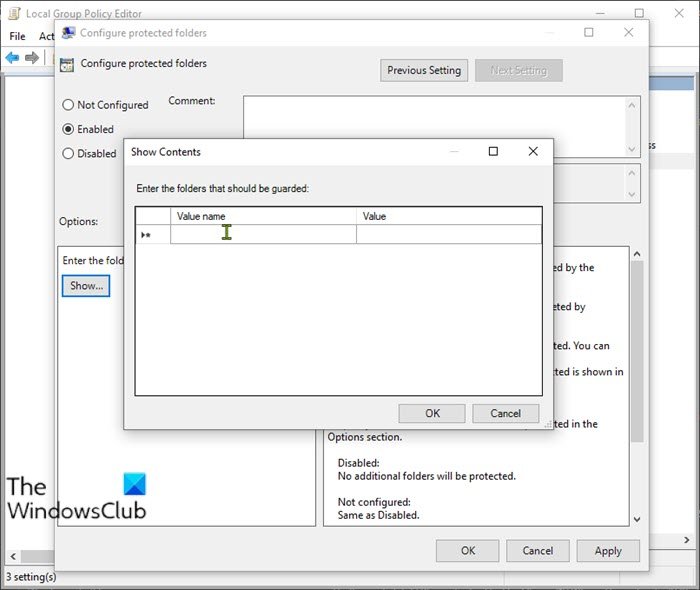Screen dimensions: 700x590
Task: Click the Value column header
Action: tap(449, 216)
